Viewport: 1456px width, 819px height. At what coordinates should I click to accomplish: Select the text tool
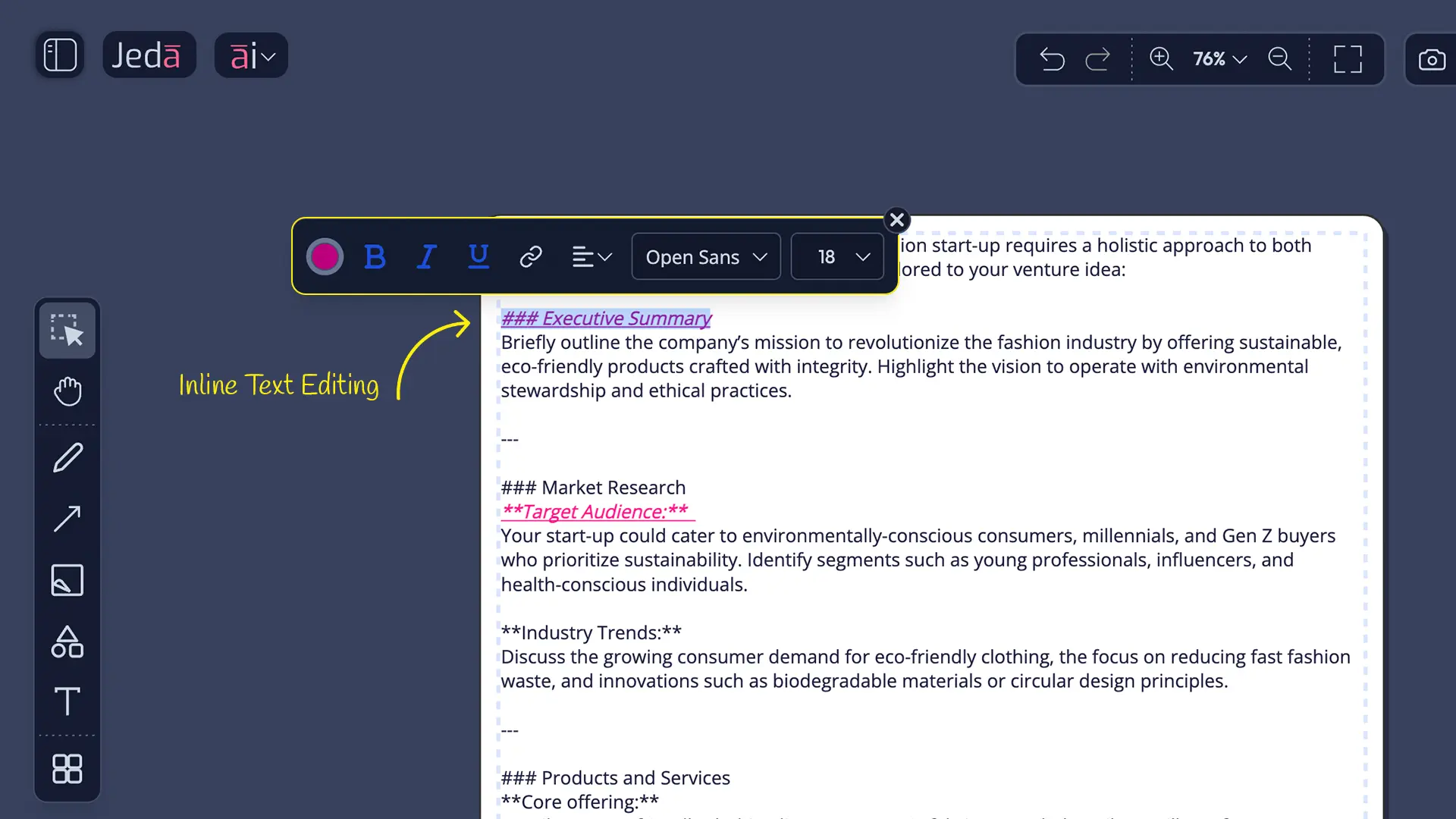click(x=67, y=701)
